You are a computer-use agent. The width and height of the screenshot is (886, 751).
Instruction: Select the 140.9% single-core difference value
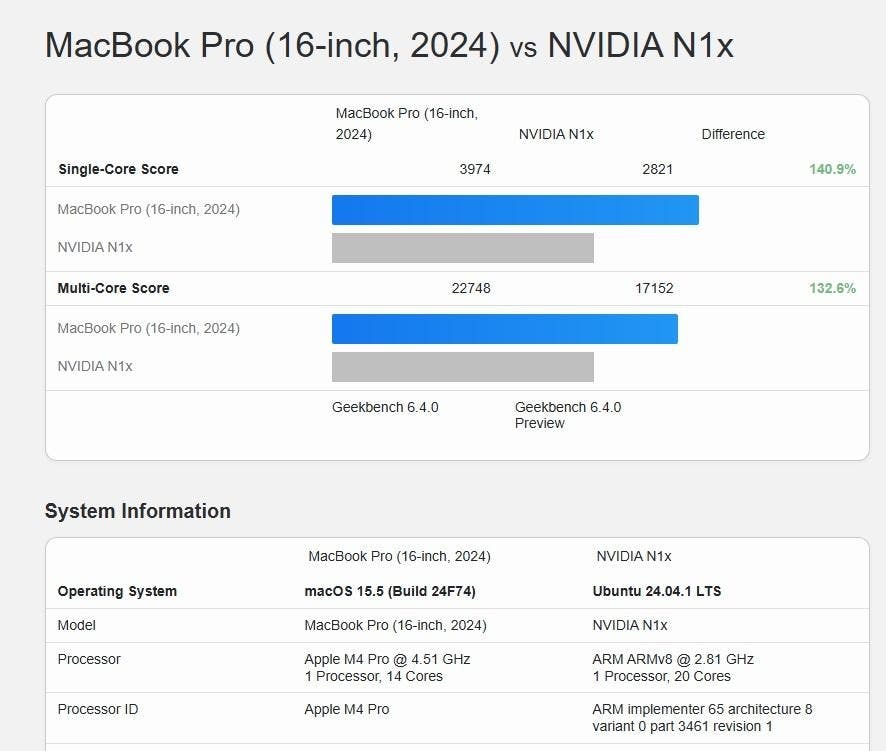[x=832, y=169]
